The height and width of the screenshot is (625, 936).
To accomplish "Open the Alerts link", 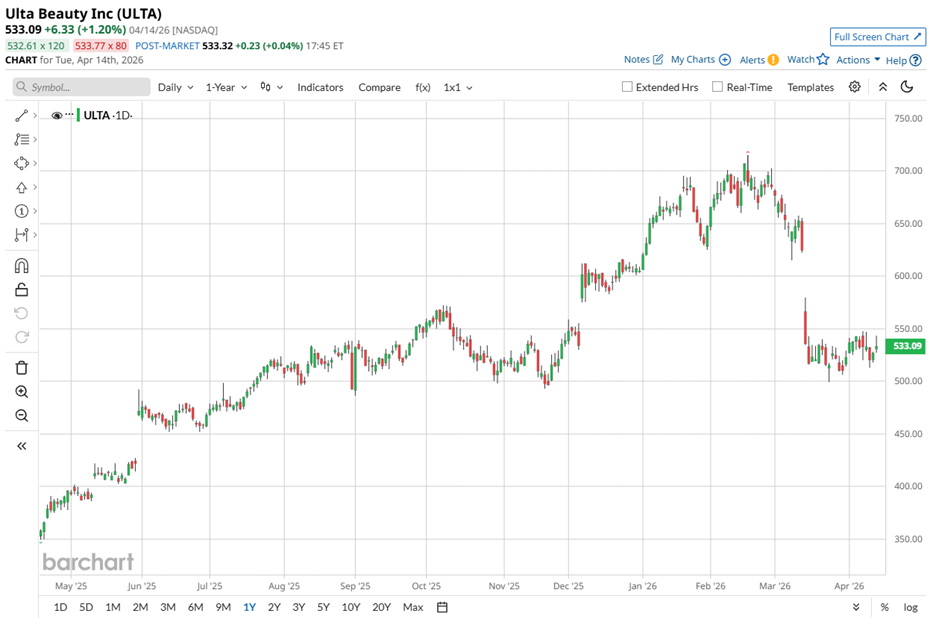I will (x=758, y=60).
